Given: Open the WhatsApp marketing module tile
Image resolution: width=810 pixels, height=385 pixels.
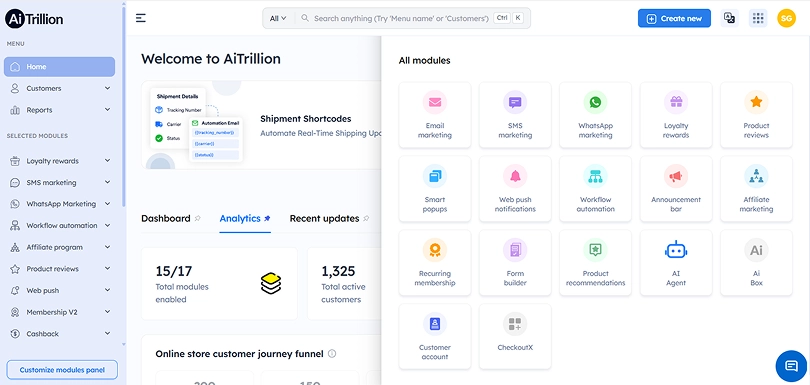Looking at the screenshot, I should [595, 115].
